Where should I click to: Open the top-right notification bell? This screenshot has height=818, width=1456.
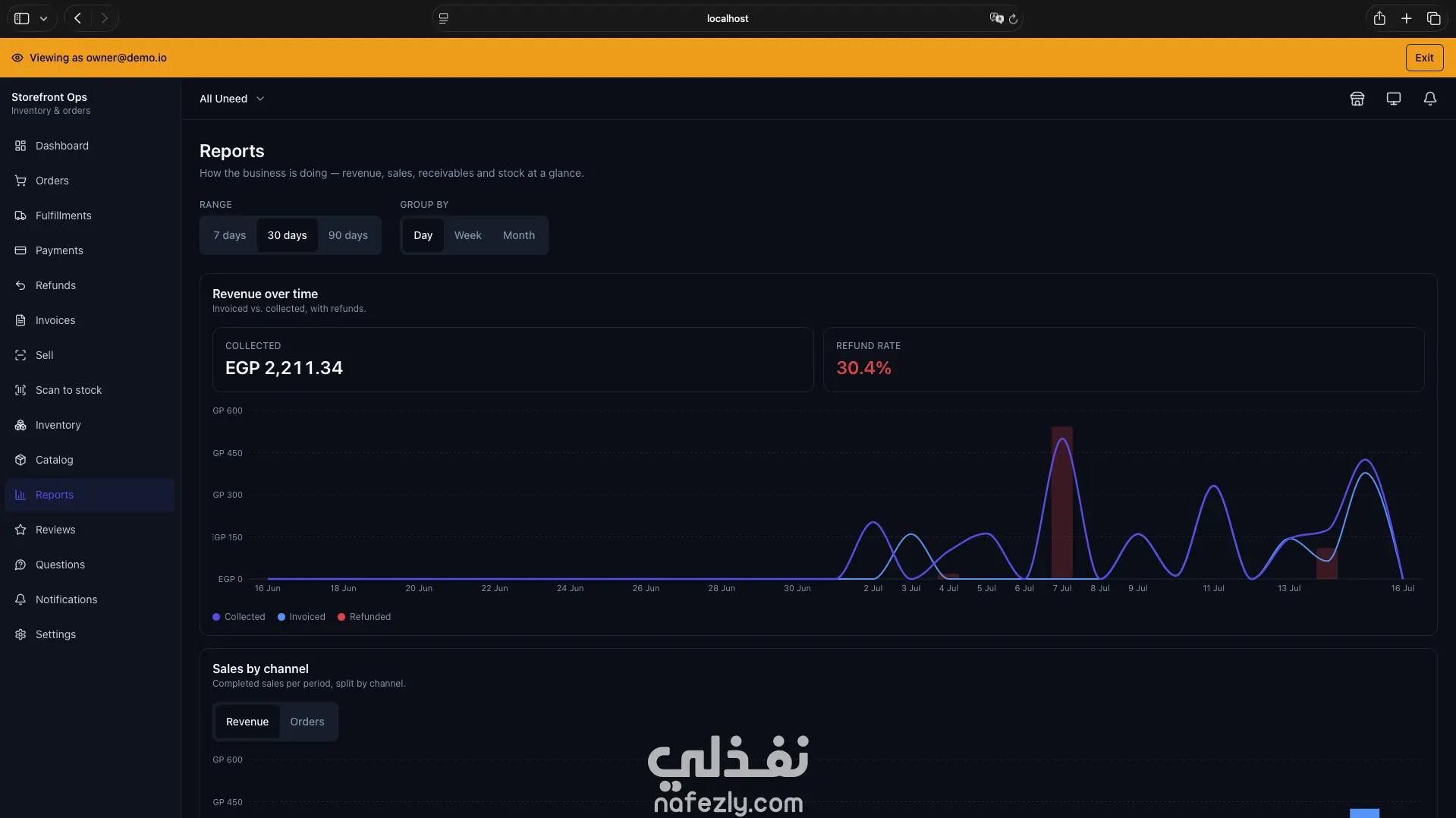pos(1430,99)
